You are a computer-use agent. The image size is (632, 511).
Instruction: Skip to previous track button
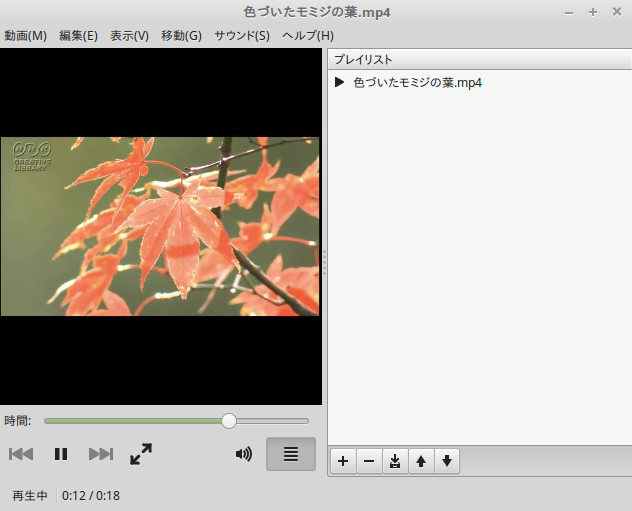coord(21,454)
